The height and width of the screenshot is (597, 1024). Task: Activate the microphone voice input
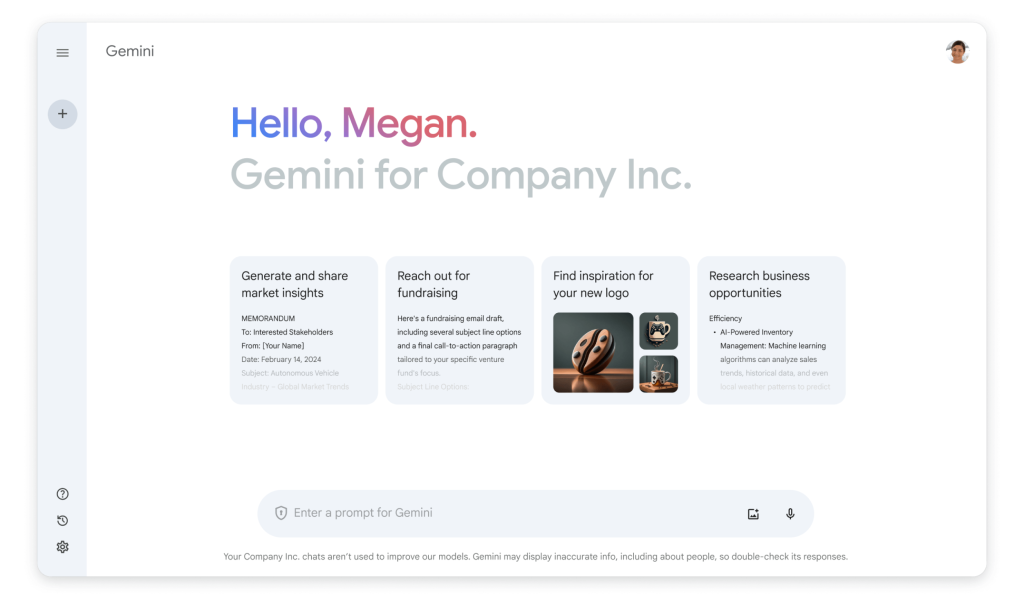[790, 513]
